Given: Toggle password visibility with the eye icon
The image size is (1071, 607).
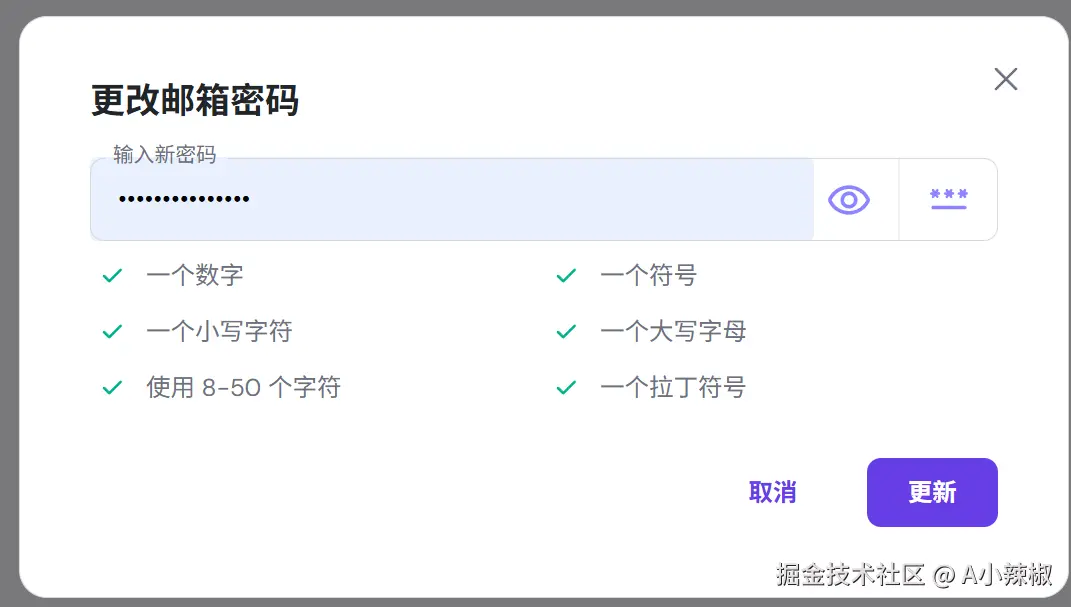Looking at the screenshot, I should 848,200.
